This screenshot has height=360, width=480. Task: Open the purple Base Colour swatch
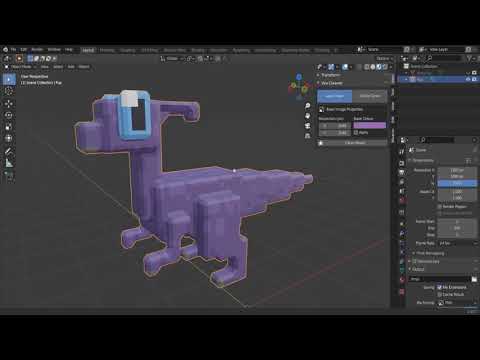(x=370, y=125)
